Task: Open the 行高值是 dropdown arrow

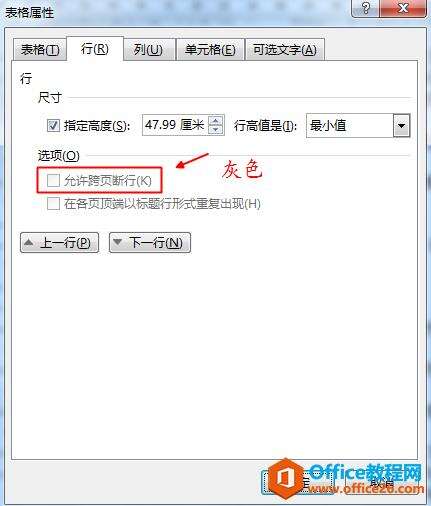Action: click(401, 126)
